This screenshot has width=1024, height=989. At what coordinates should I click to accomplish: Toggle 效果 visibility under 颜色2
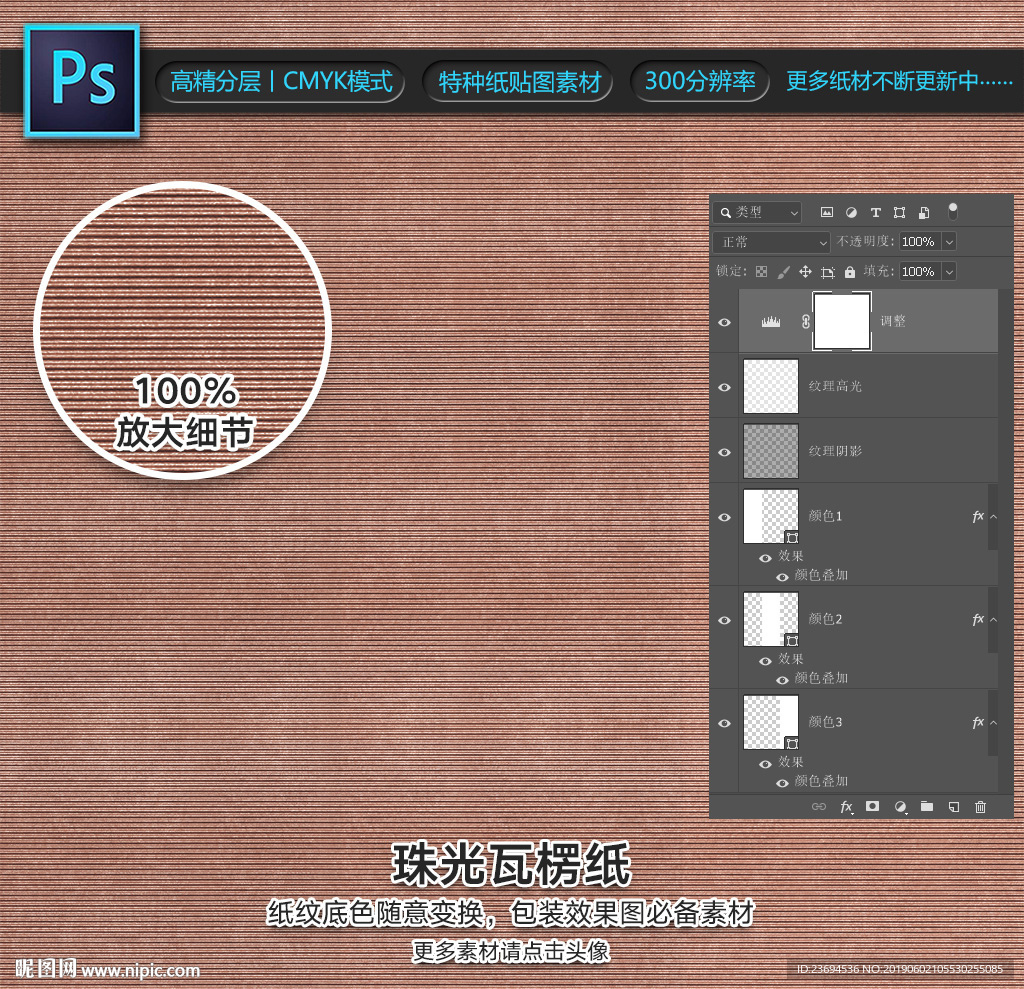(x=765, y=661)
